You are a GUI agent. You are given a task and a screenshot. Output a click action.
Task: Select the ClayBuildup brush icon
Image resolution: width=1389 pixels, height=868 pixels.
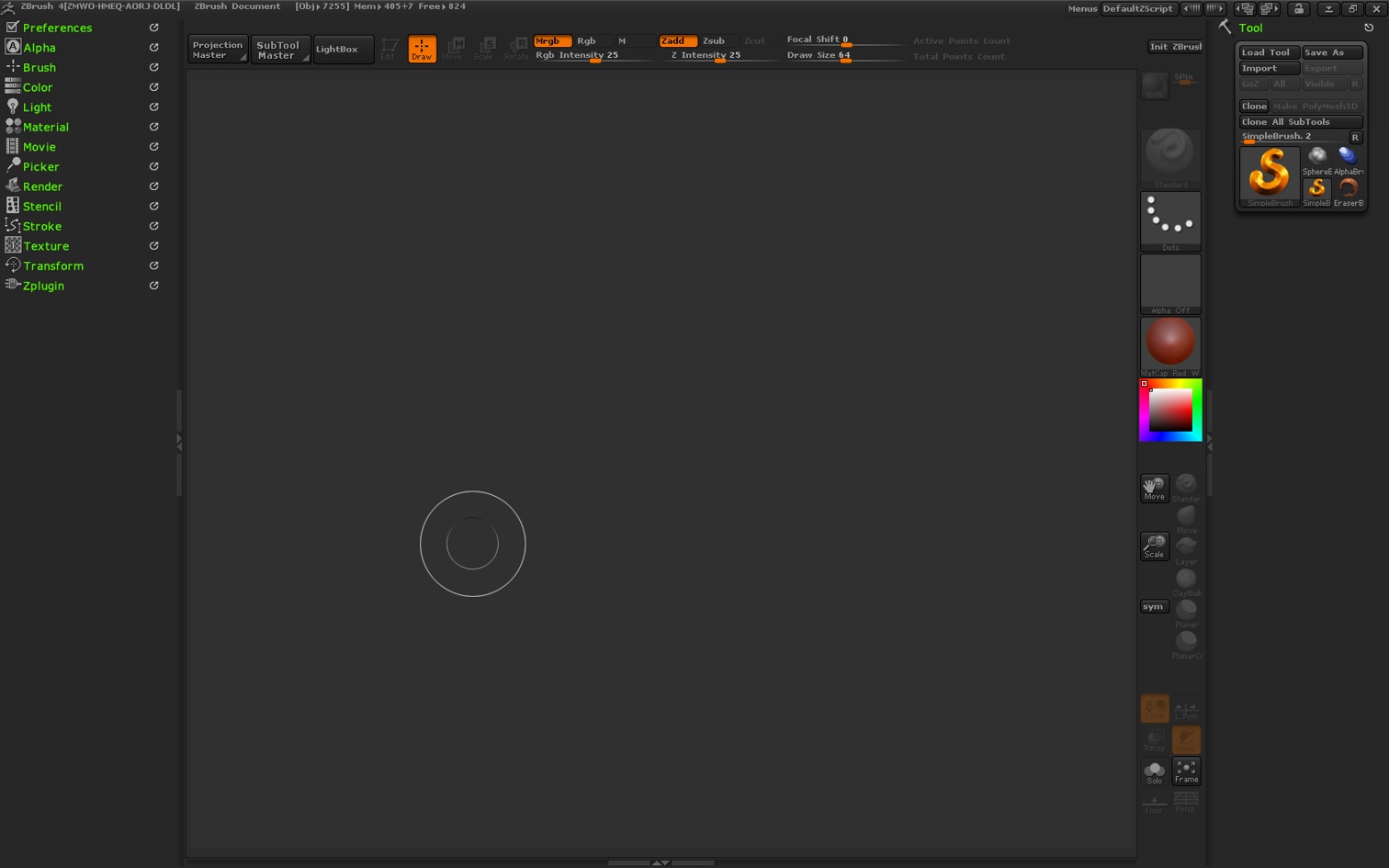click(1186, 581)
